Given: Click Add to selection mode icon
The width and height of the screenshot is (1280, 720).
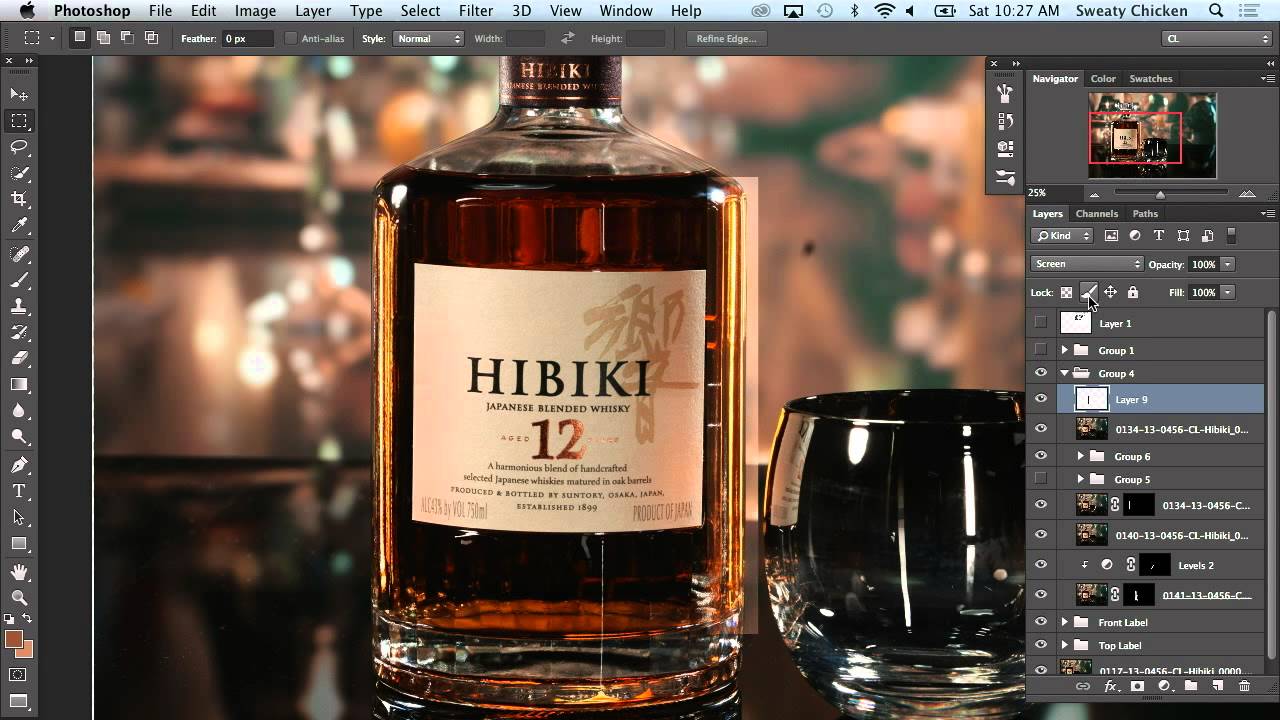Looking at the screenshot, I should [x=103, y=38].
